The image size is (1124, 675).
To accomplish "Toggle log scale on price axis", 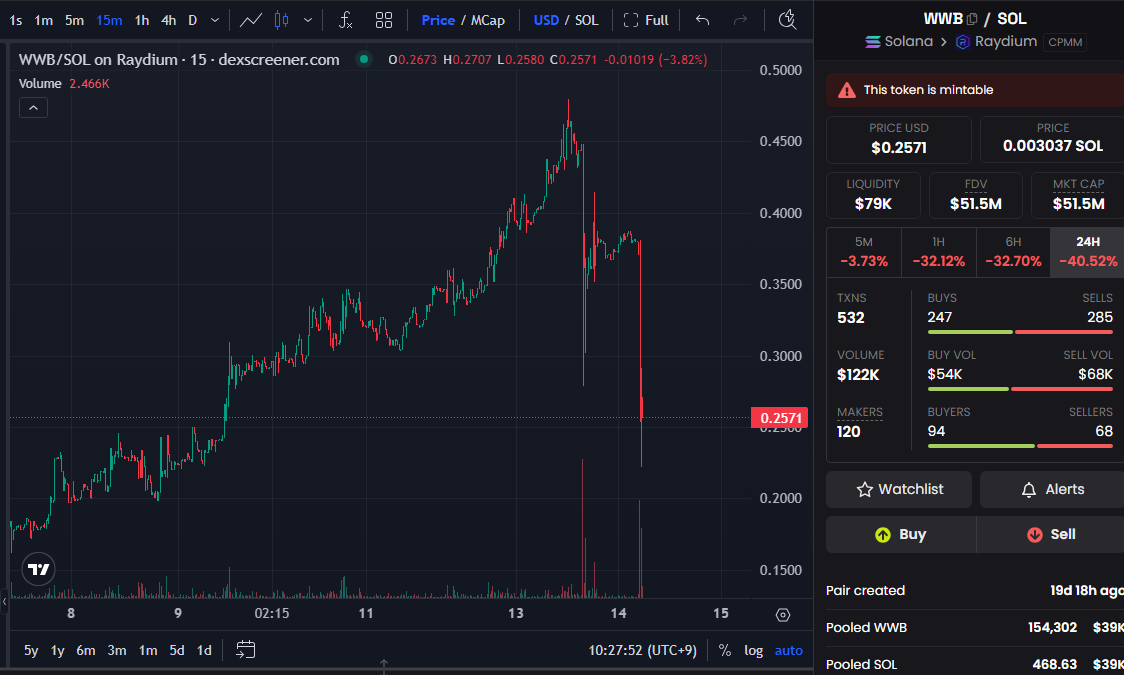I will click(753, 651).
